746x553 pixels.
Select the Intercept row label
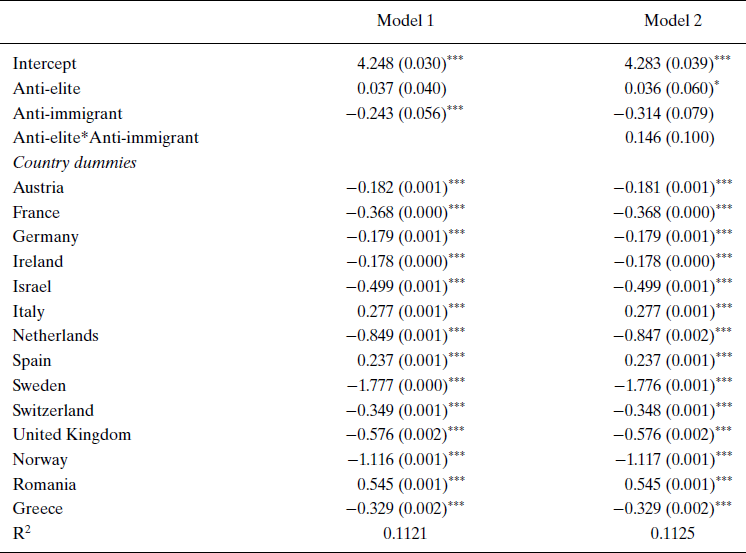[45, 64]
